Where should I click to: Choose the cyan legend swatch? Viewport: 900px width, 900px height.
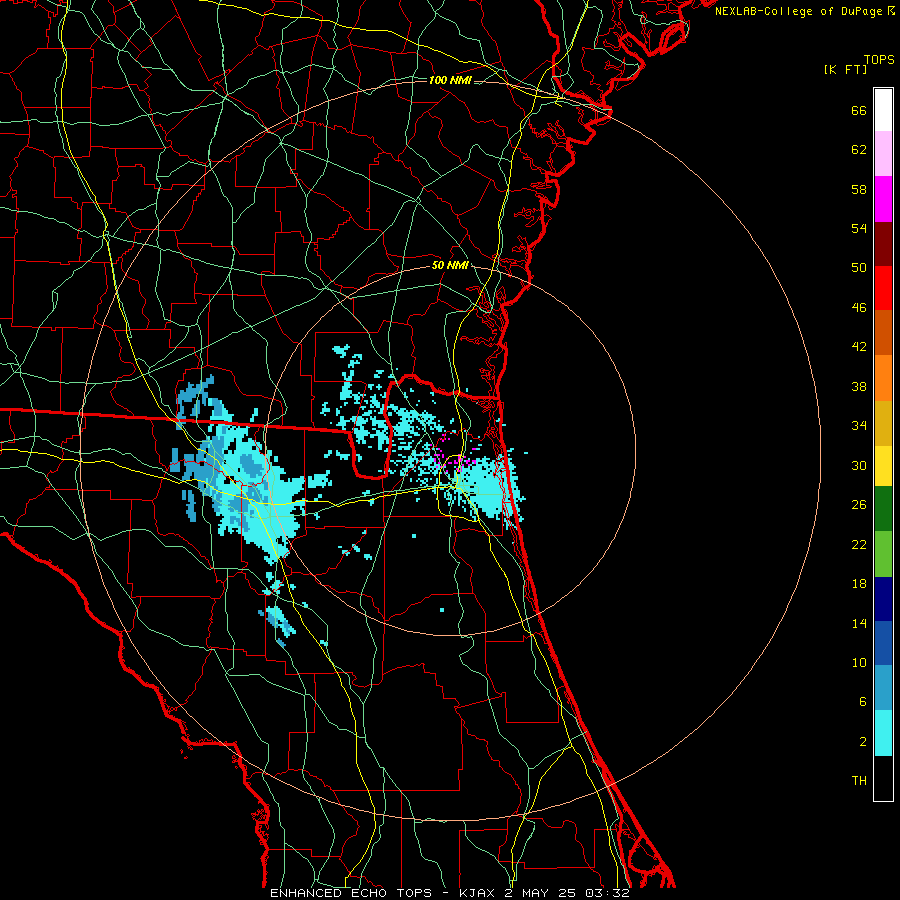tap(883, 733)
